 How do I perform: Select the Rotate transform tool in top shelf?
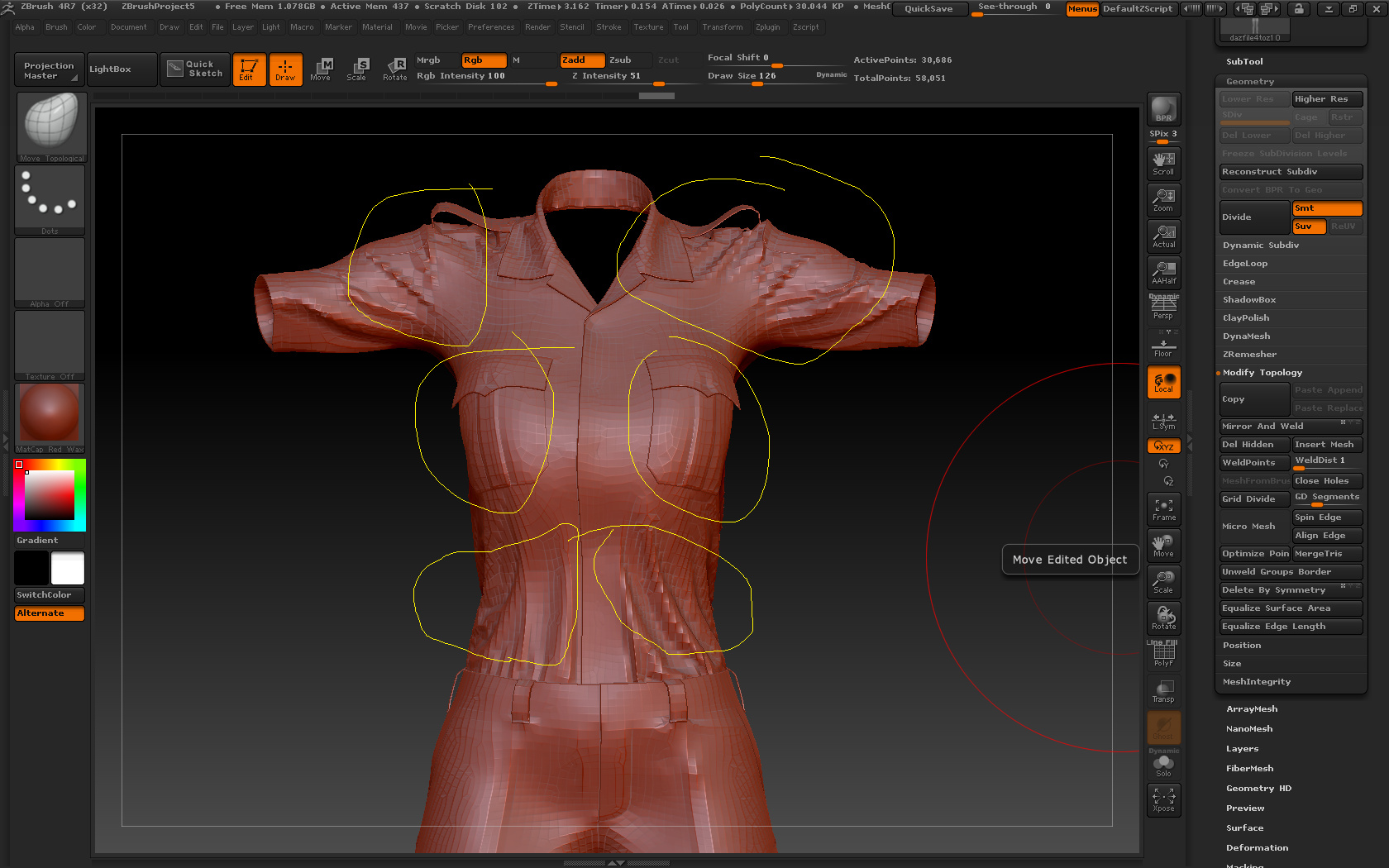click(x=394, y=69)
